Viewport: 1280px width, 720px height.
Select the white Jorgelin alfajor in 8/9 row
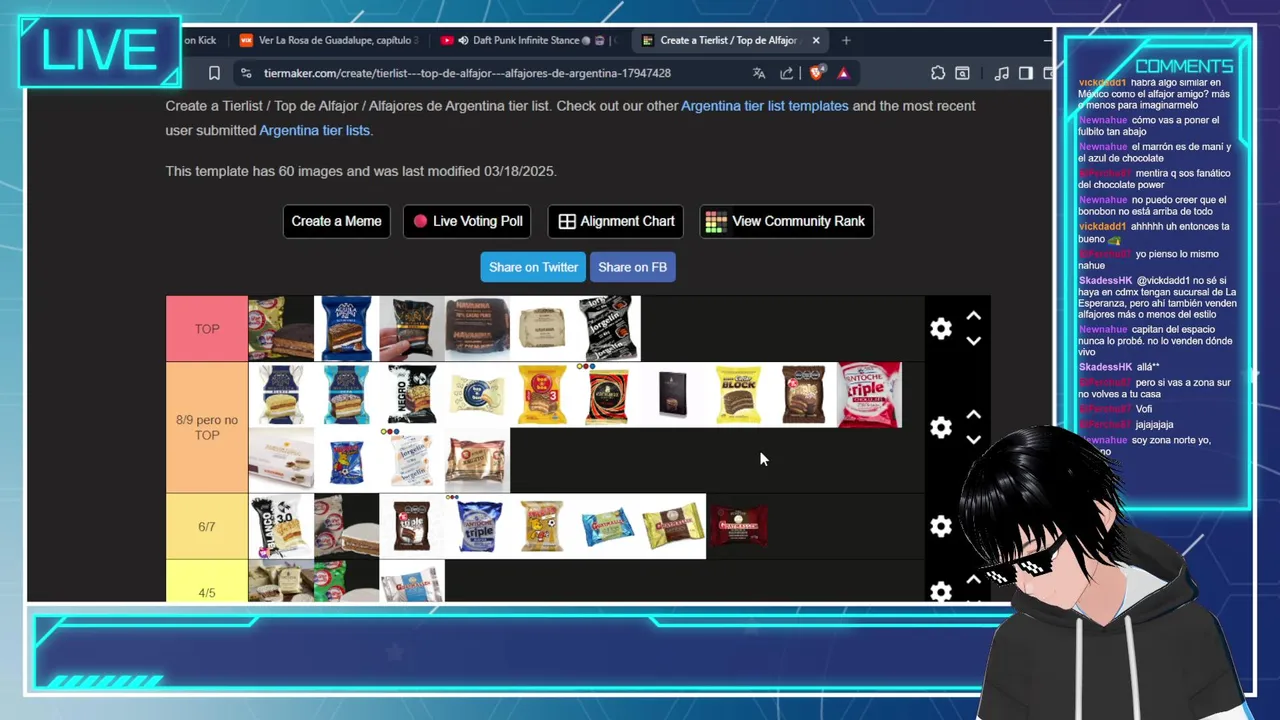coord(412,460)
